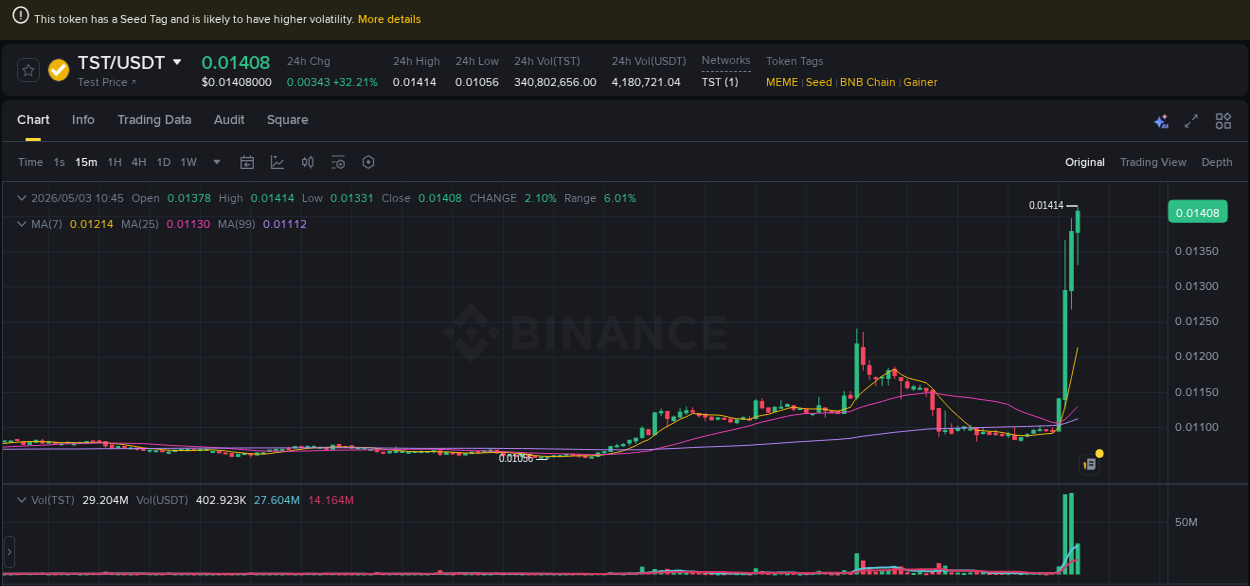
Task: Select the 1D interval
Action: 163,162
